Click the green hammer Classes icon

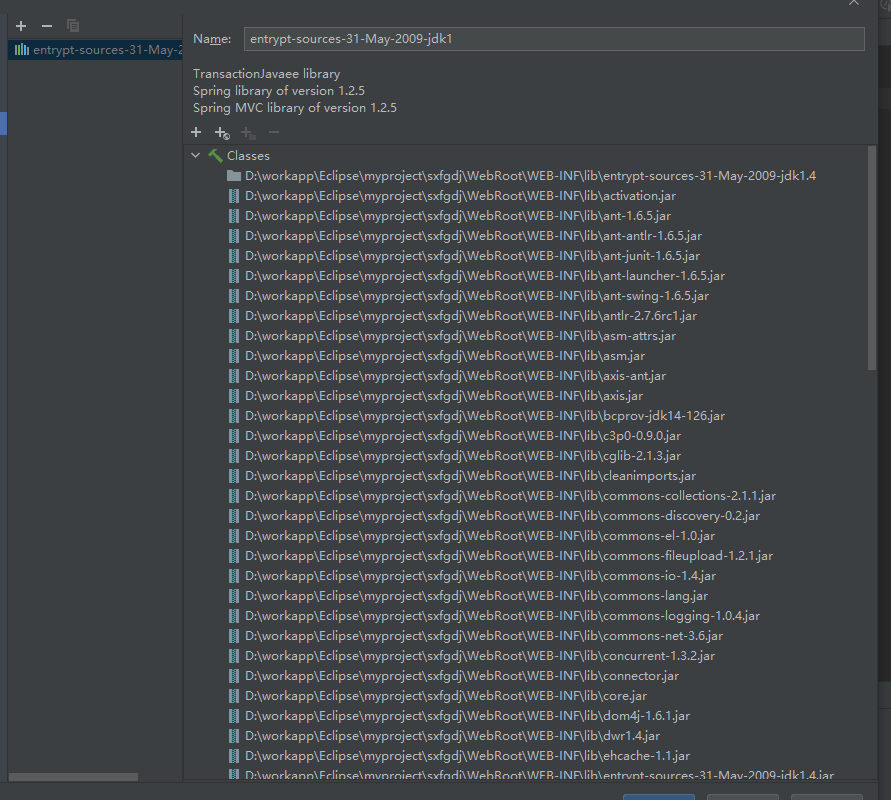[215, 155]
